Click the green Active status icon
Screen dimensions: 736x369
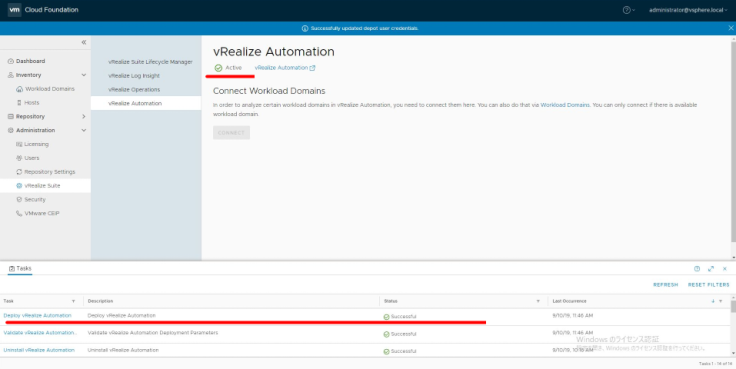coord(218,68)
